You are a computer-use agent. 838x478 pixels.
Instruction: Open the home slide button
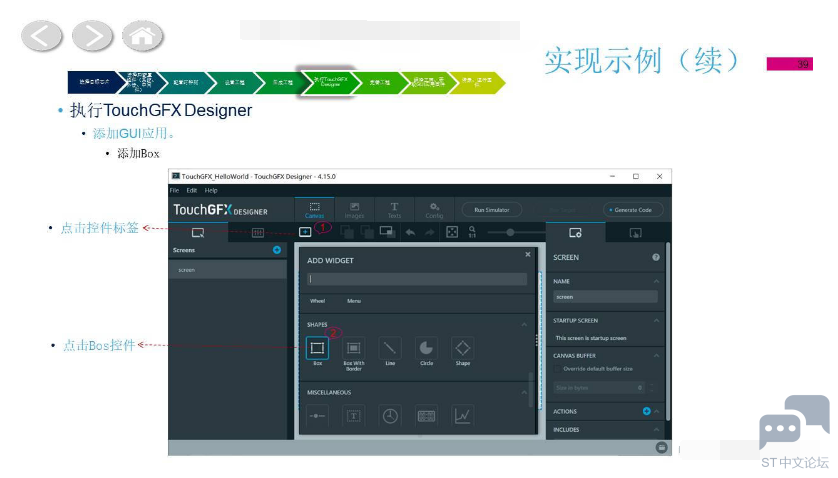coord(143,36)
